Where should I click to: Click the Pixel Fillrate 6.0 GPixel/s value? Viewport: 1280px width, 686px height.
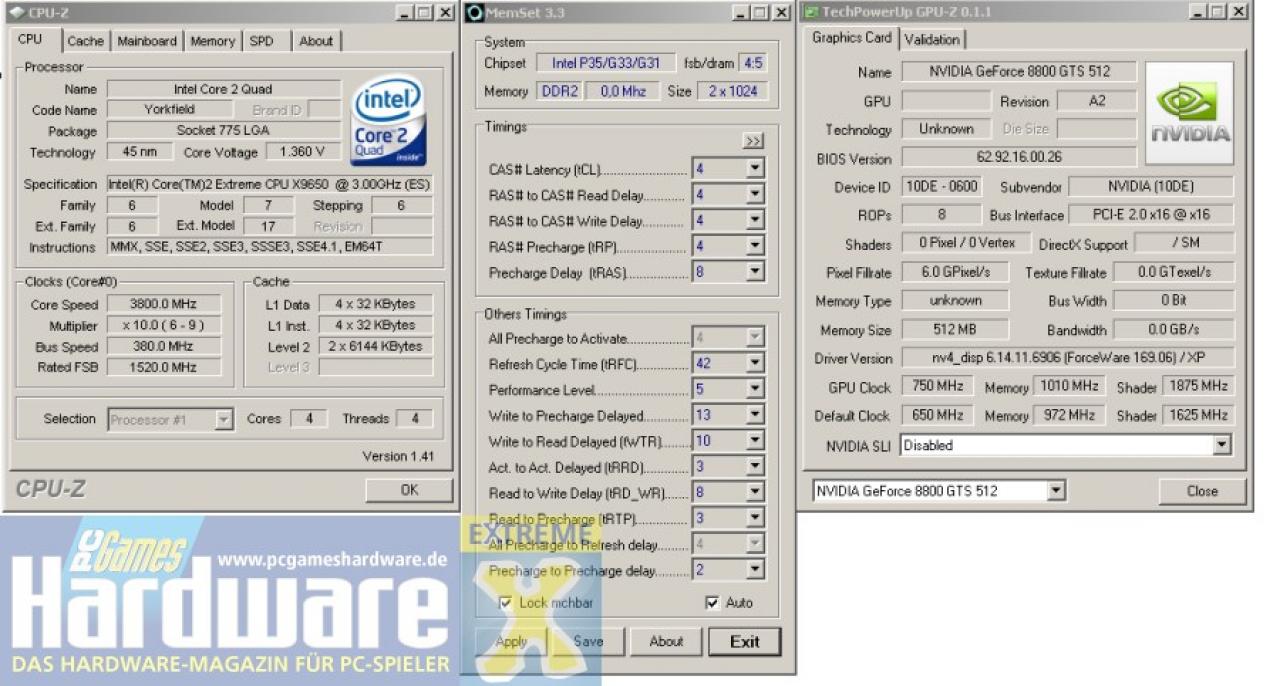[x=954, y=272]
